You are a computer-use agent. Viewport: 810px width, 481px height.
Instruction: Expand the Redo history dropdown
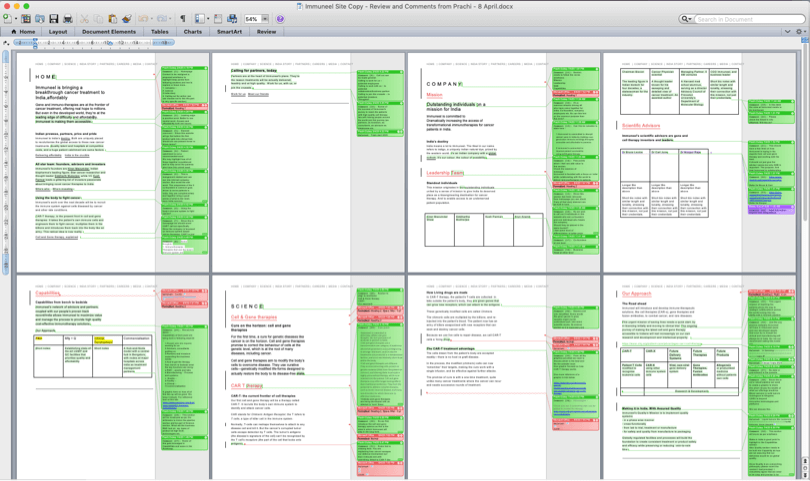point(169,19)
